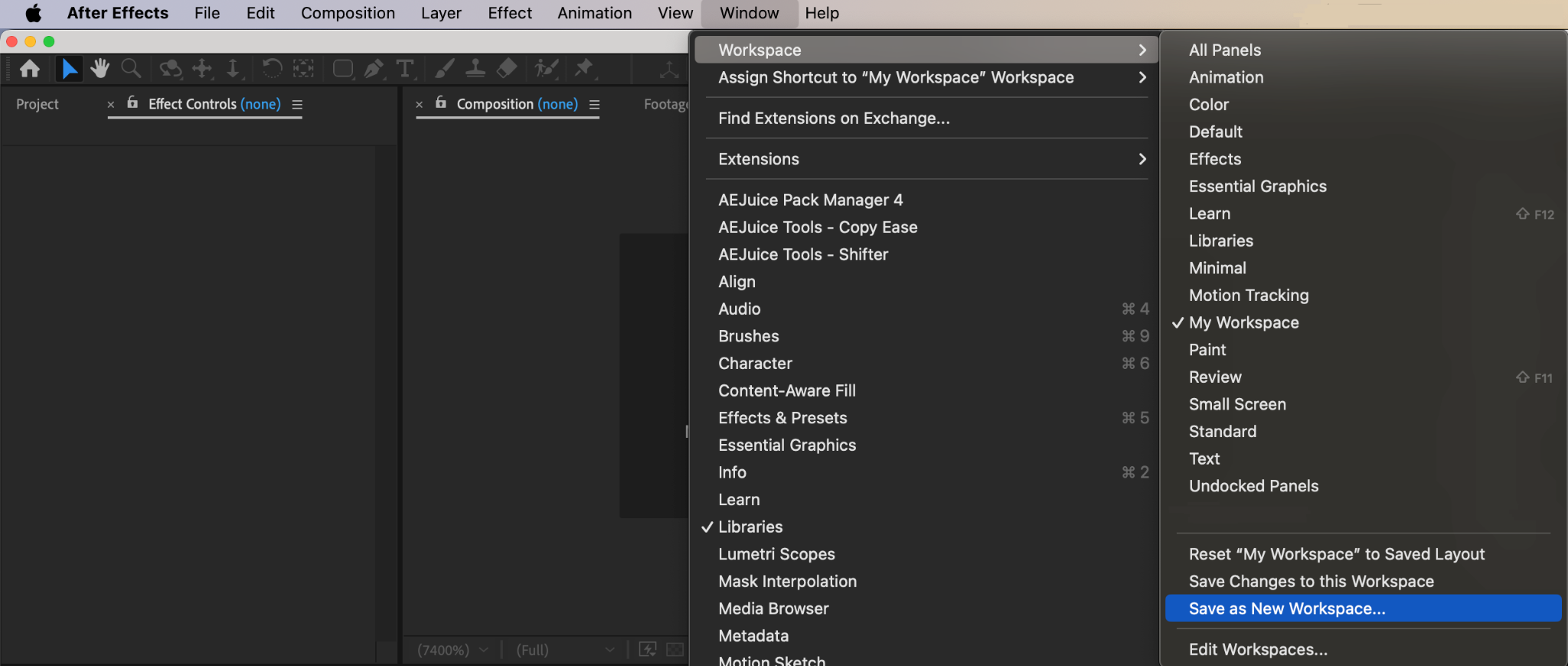Select the Rotation tool
The height and width of the screenshot is (666, 1568).
[x=272, y=69]
